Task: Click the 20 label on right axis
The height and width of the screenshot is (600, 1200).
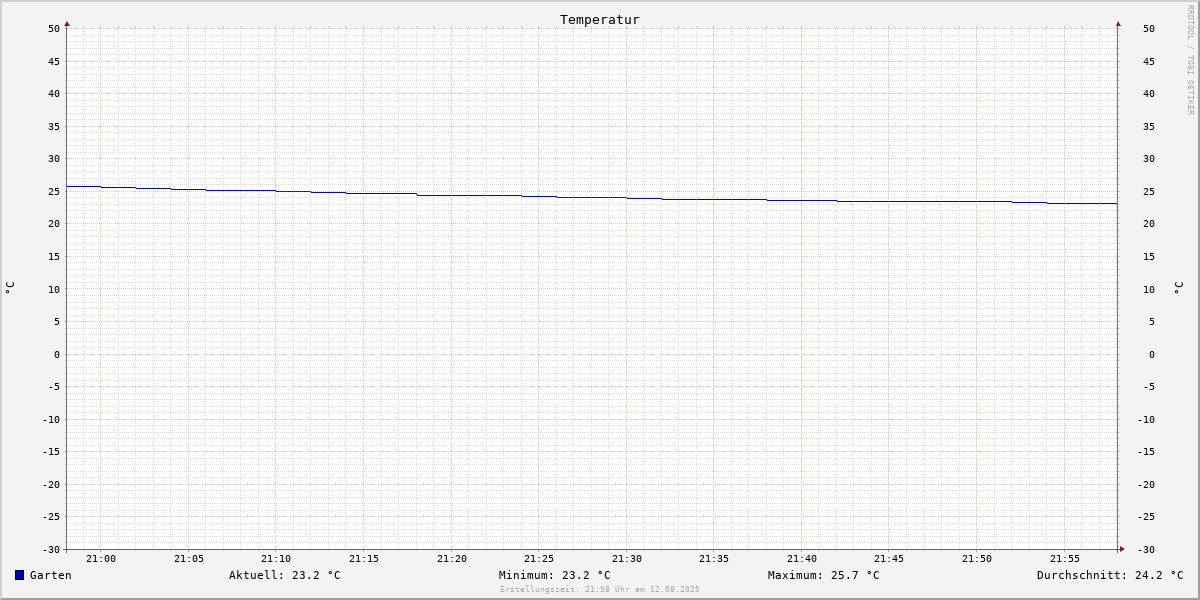Action: (1149, 224)
